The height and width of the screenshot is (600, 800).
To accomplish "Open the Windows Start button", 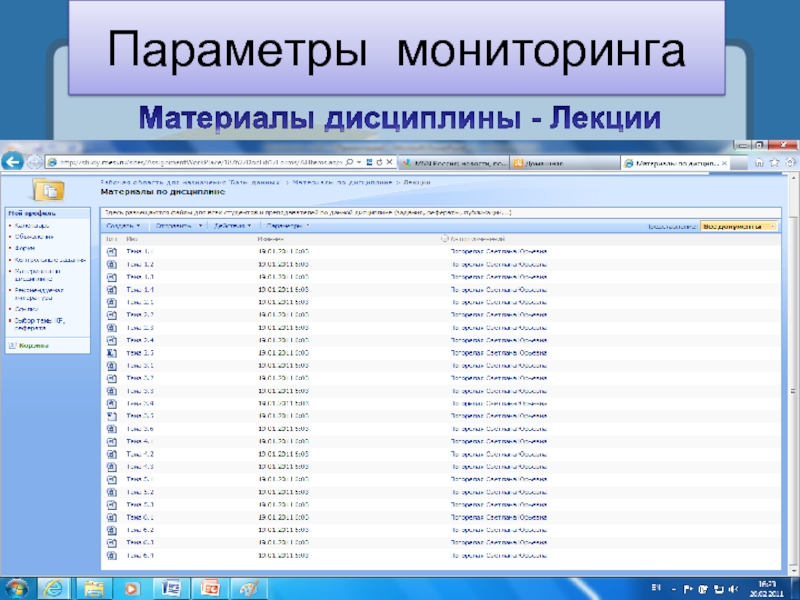I will [16, 589].
